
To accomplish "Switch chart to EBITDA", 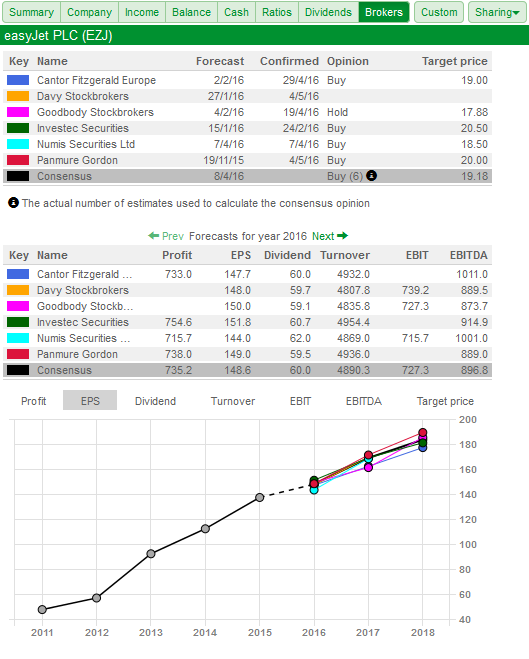I will click(364, 401).
